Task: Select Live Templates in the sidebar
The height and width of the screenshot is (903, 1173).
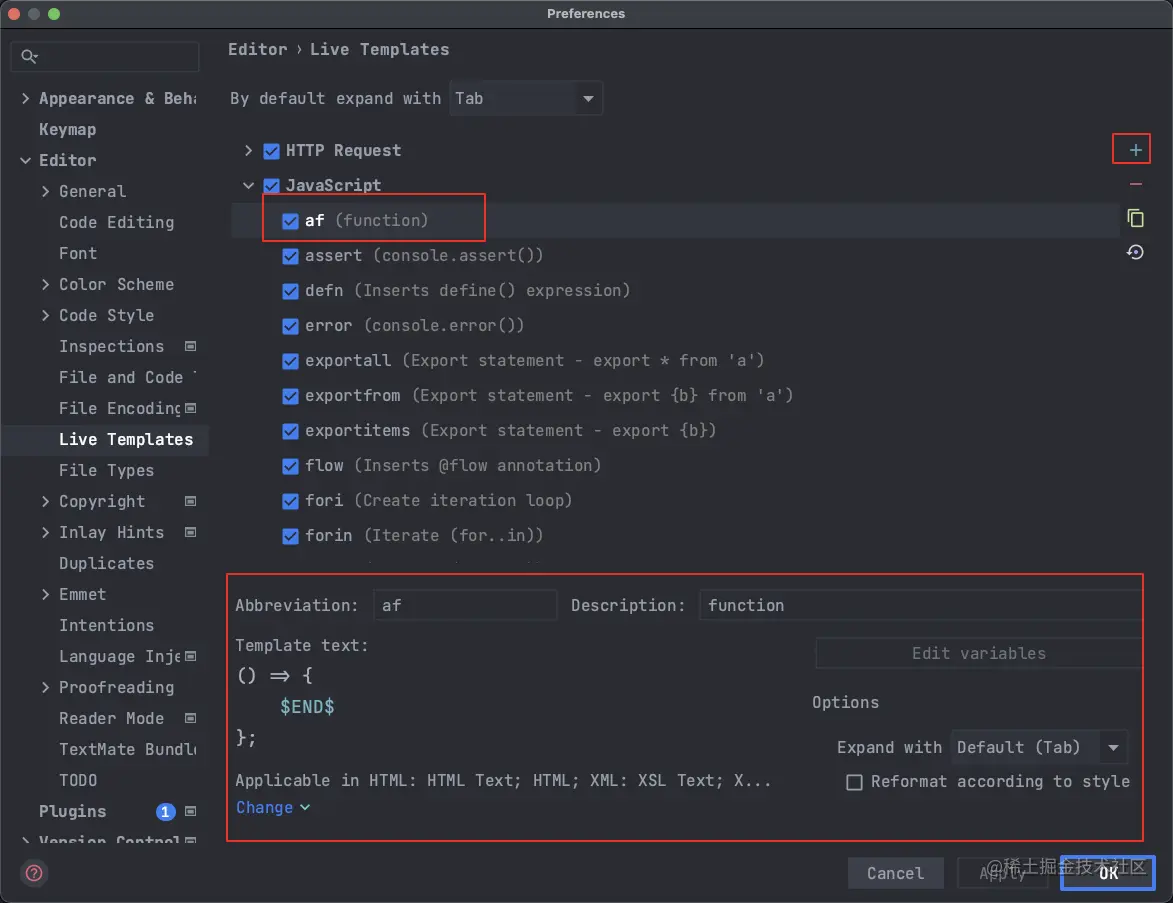Action: click(126, 439)
